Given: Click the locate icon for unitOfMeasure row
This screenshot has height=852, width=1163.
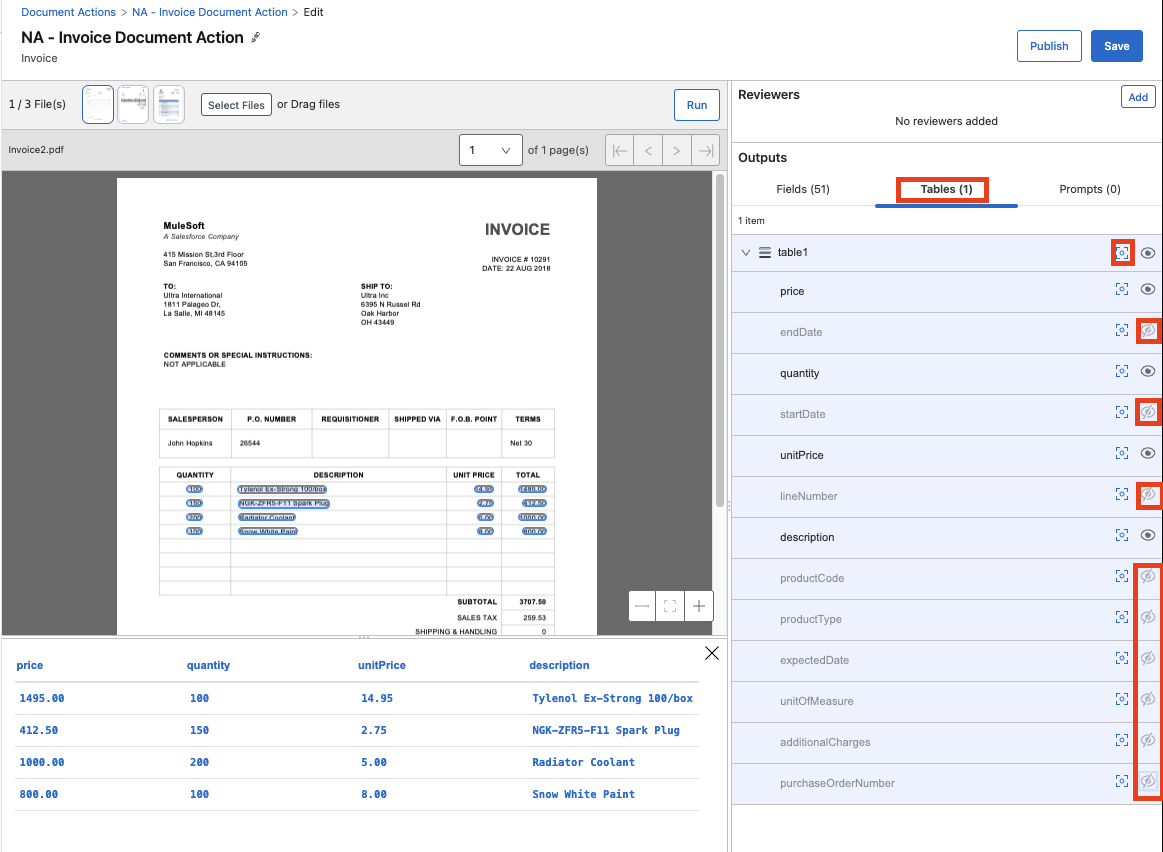Looking at the screenshot, I should click(1122, 699).
